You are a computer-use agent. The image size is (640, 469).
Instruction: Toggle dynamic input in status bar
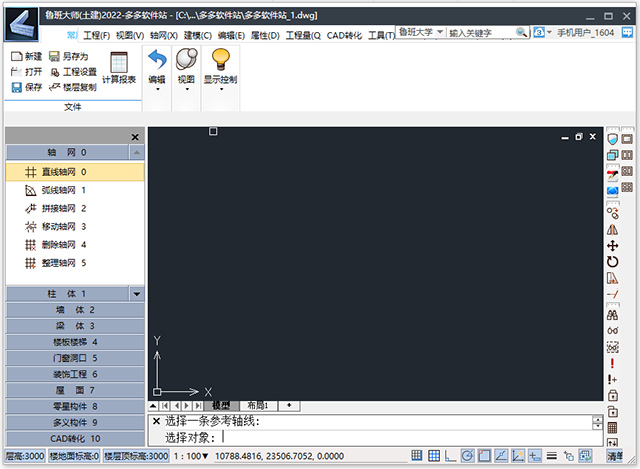click(535, 456)
